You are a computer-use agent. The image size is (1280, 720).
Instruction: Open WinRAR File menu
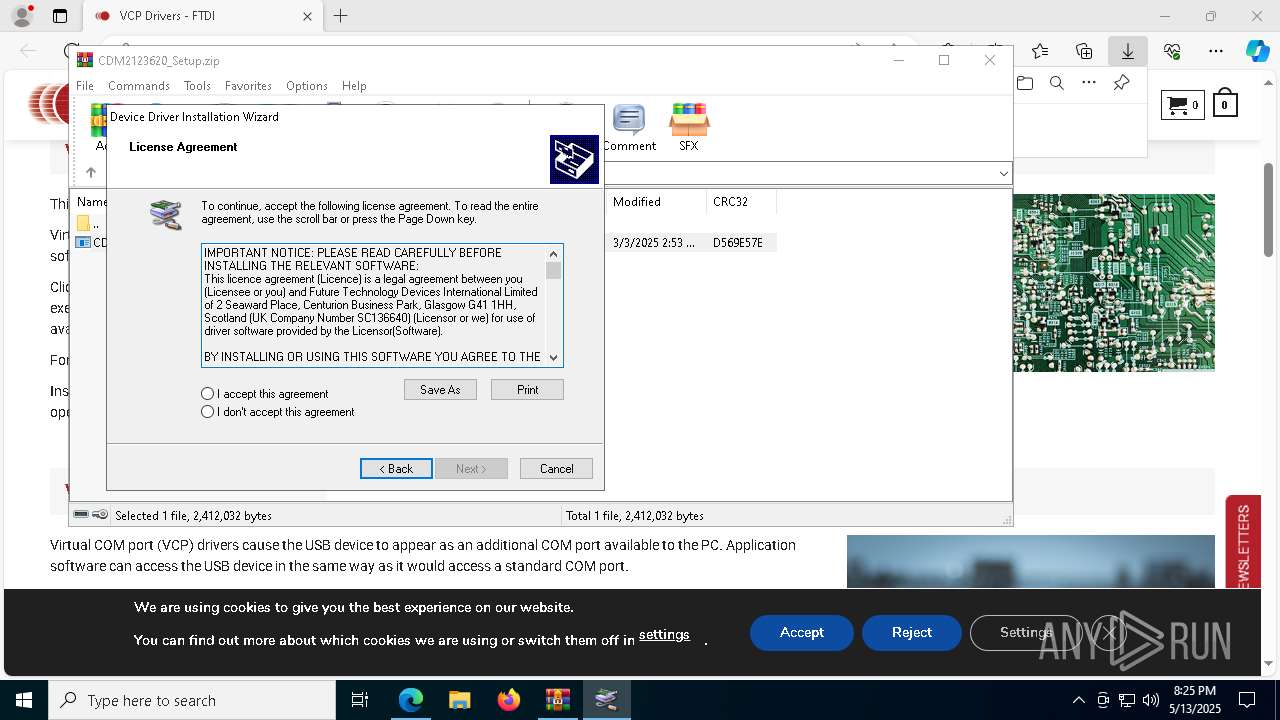85,86
